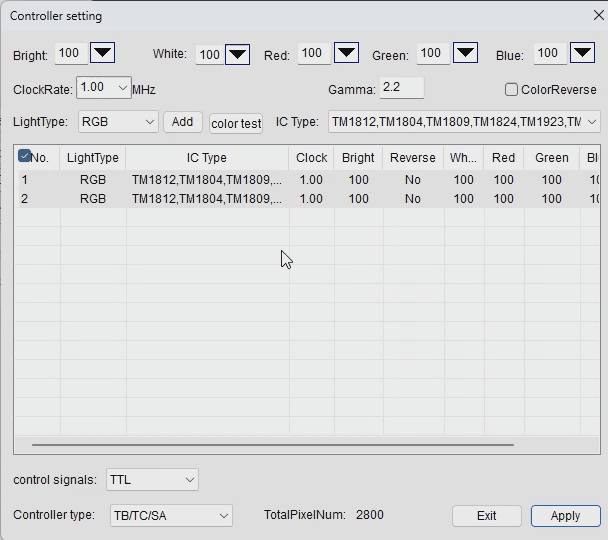This screenshot has height=540, width=608.
Task: Open the Green value dropdown arrow
Action: (x=465, y=53)
